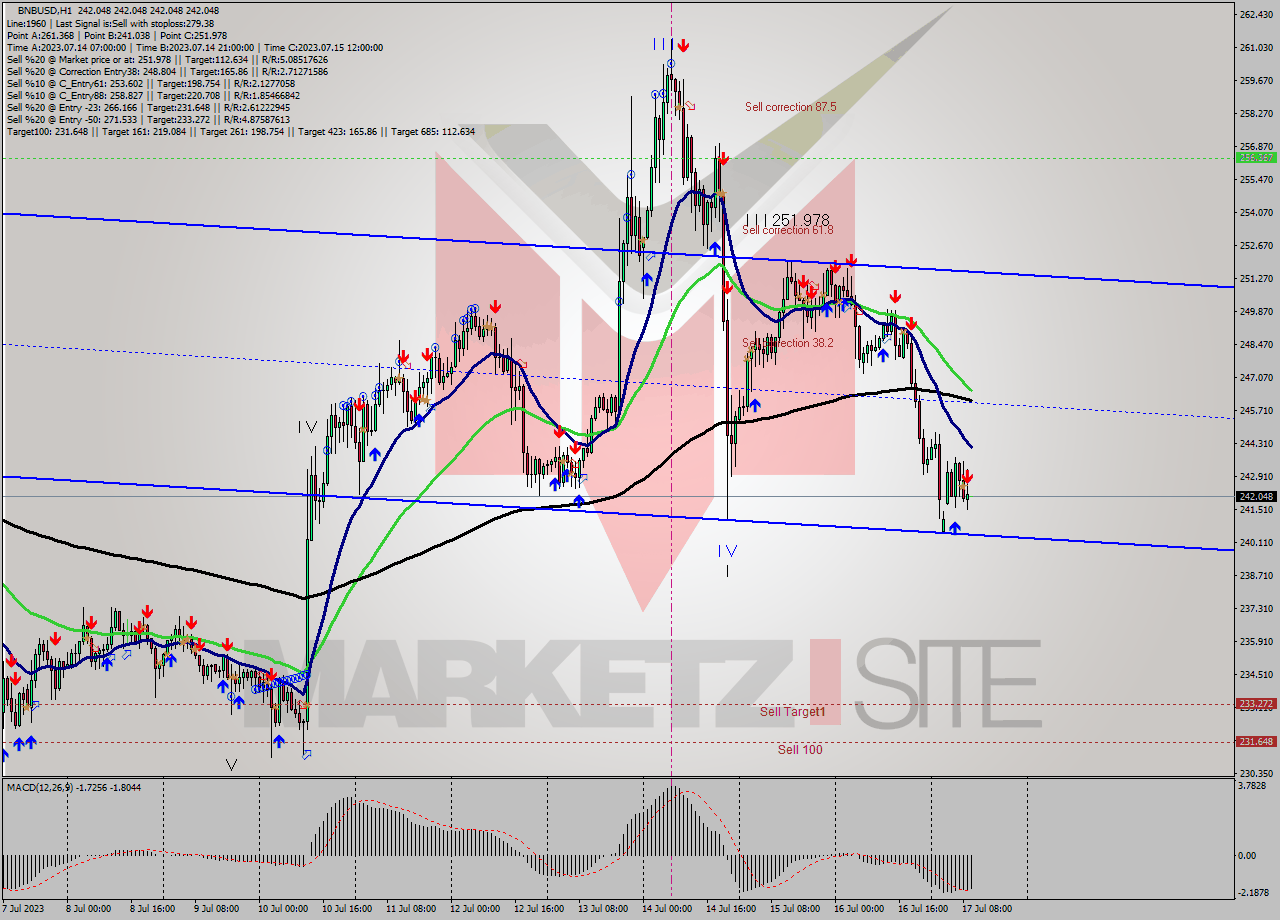Click the 238.710 price axis label
Image resolution: width=1280 pixels, height=920 pixels.
1256,575
